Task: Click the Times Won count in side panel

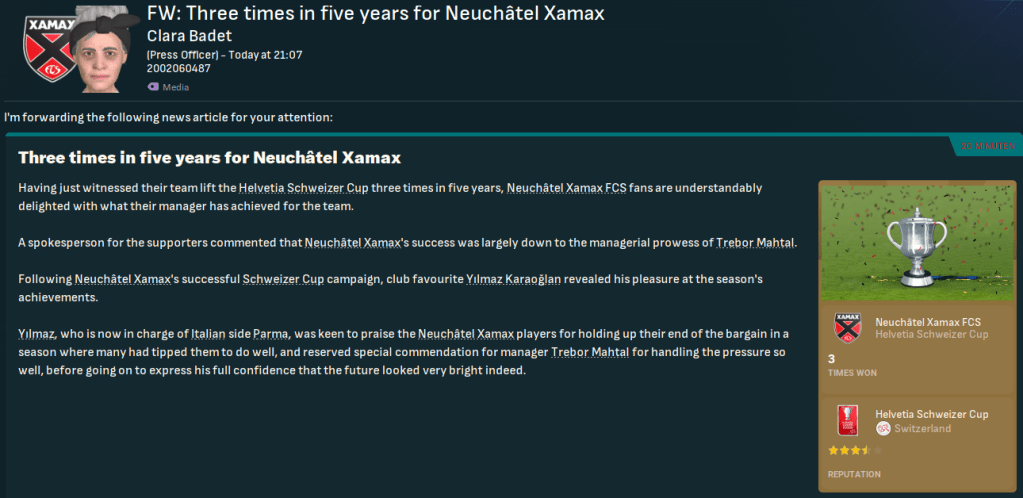Action: pos(832,358)
